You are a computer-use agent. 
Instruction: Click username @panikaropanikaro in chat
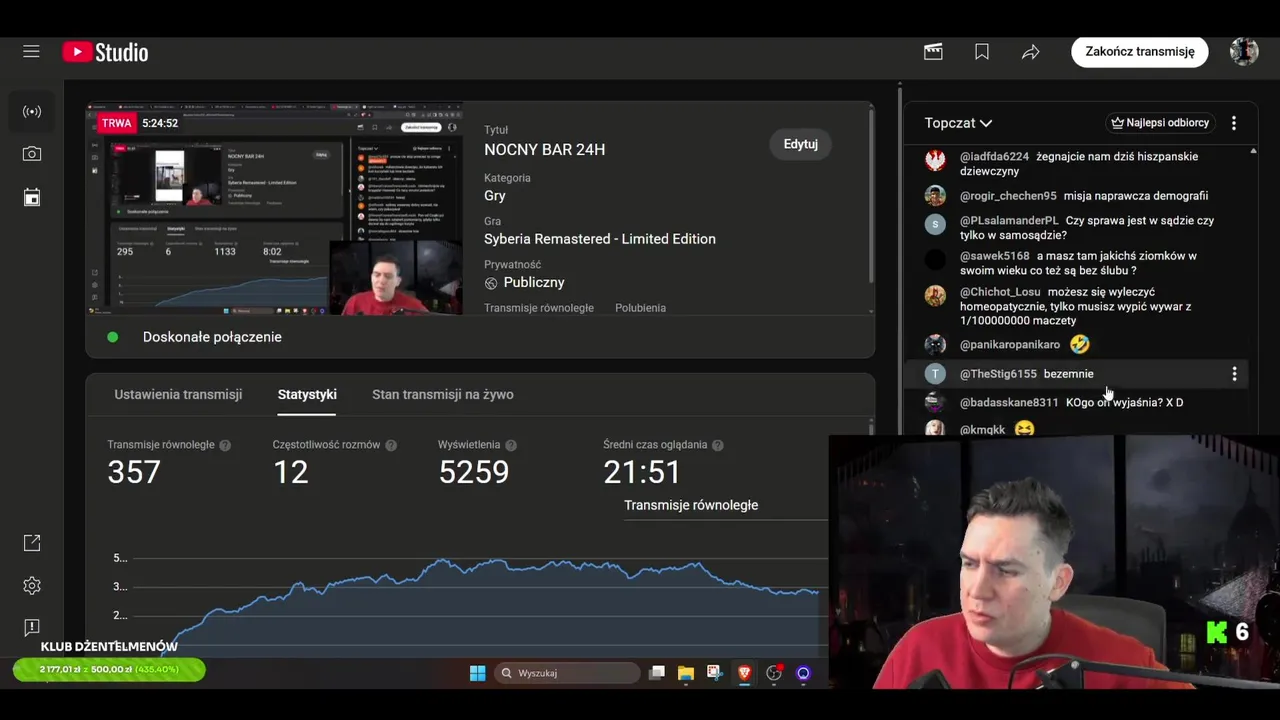point(1010,344)
